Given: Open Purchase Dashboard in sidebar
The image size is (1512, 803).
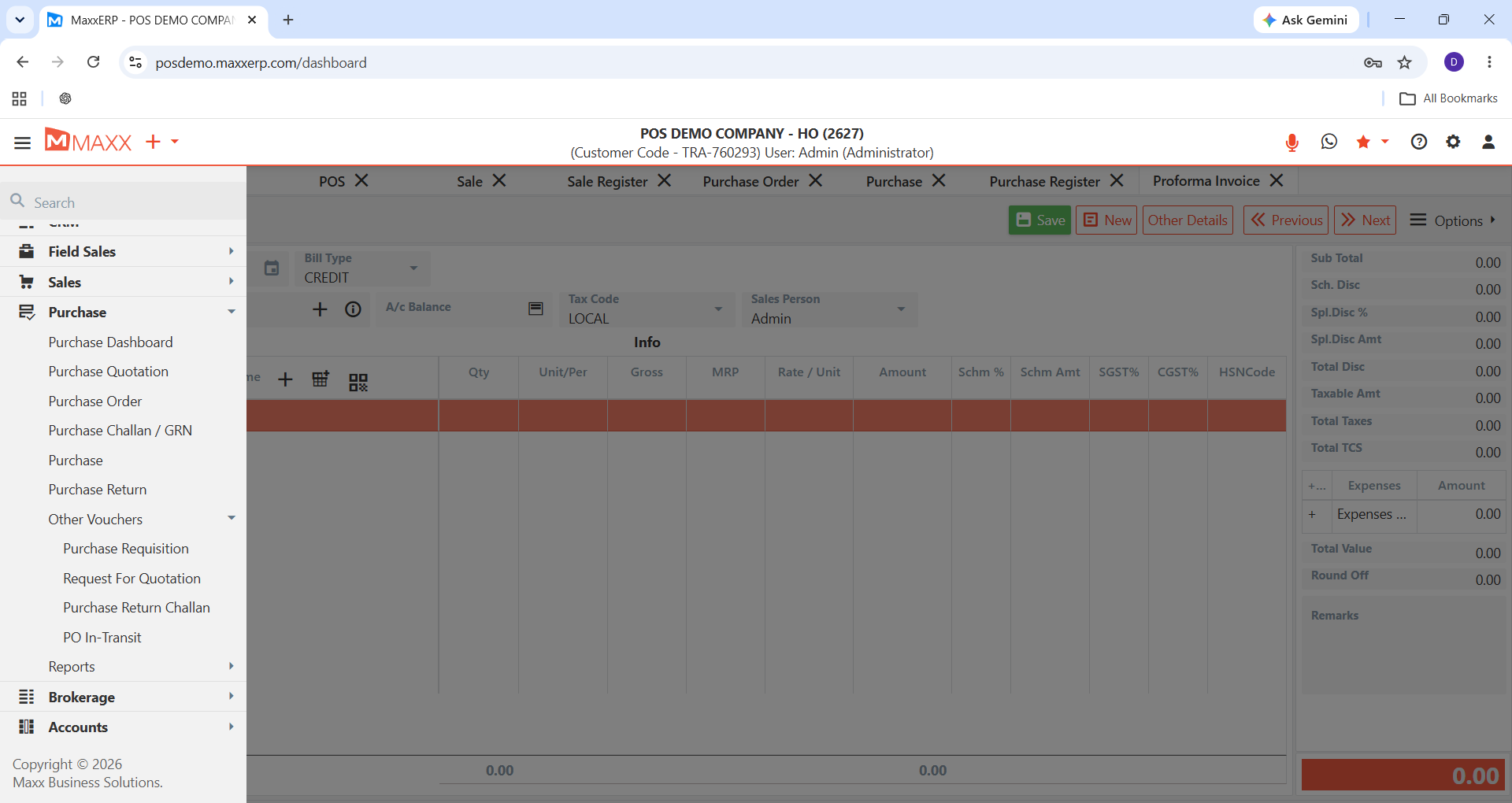Looking at the screenshot, I should [x=110, y=342].
